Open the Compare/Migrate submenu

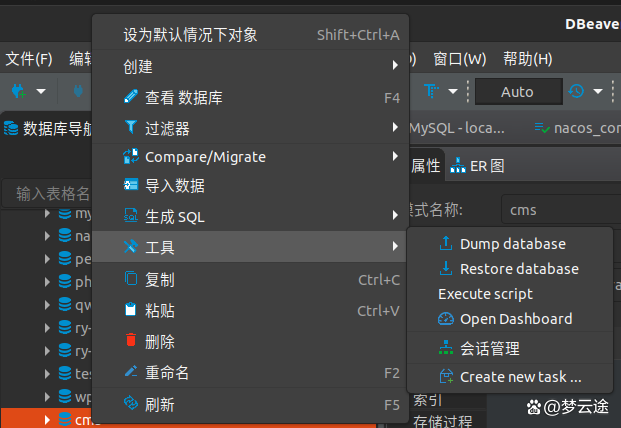pos(250,157)
